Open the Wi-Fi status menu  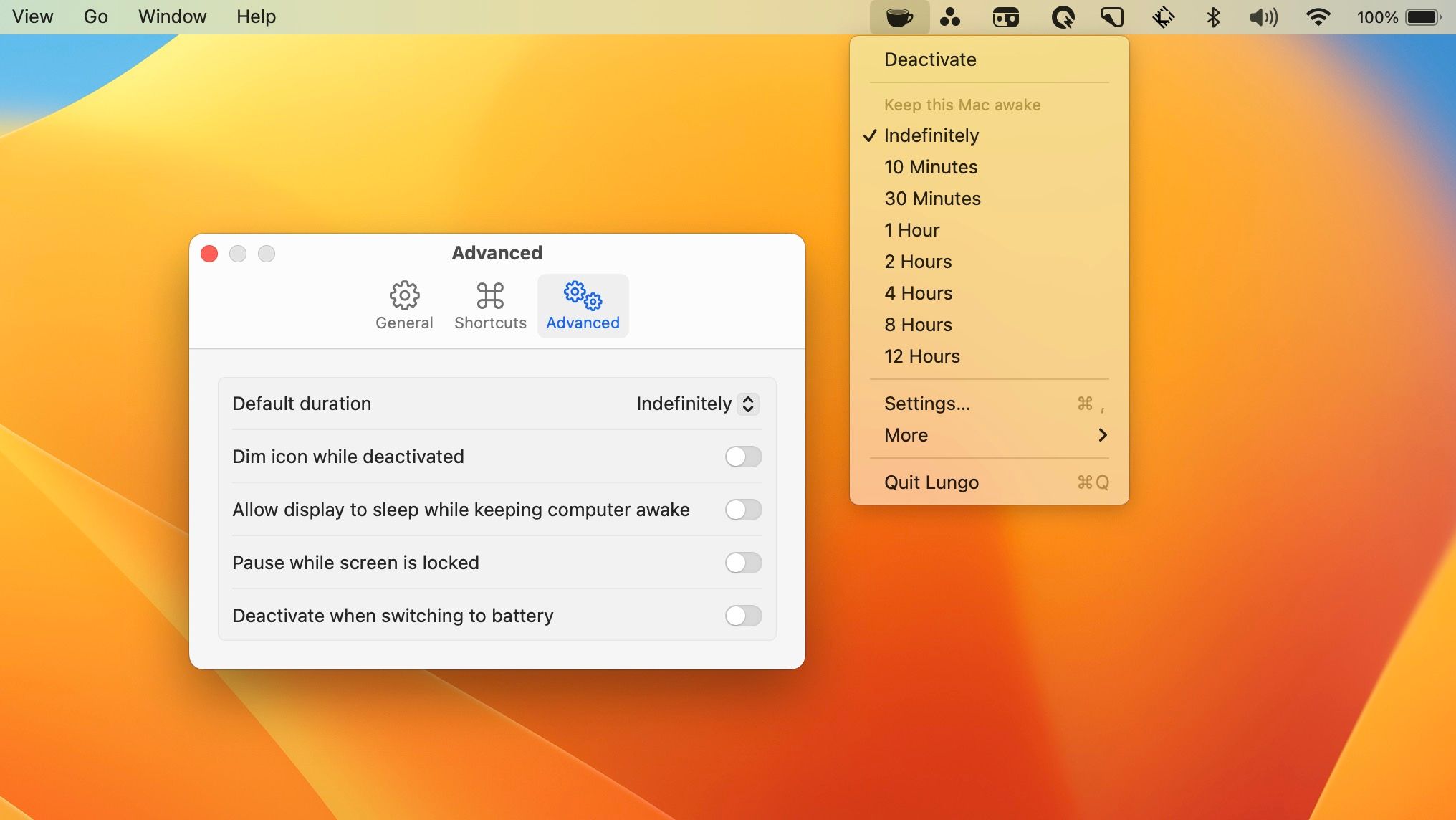click(x=1318, y=17)
